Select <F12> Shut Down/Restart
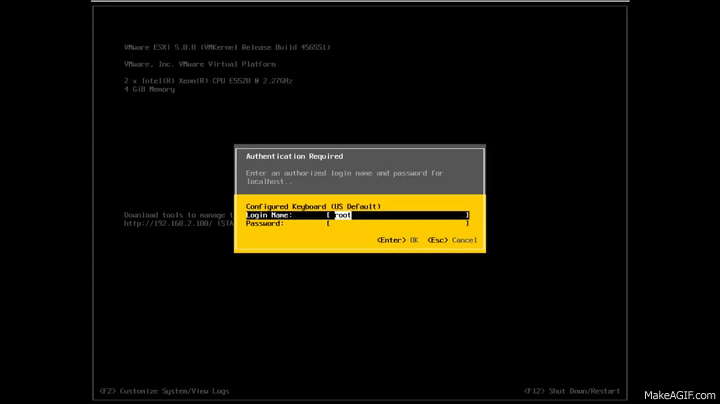 point(572,390)
